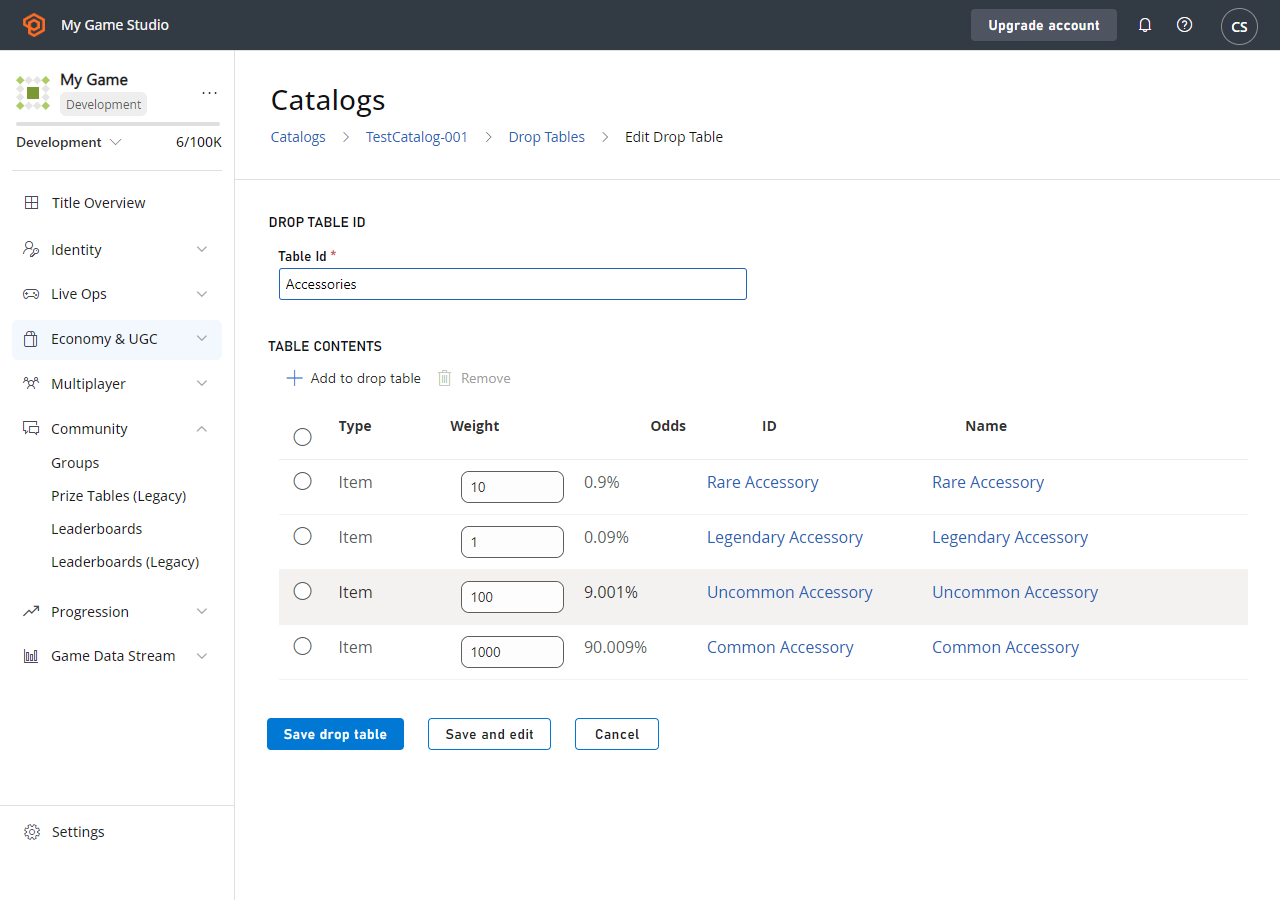Screen dimensions: 1280x900
Task: Edit the weight field showing 1000
Action: click(512, 652)
